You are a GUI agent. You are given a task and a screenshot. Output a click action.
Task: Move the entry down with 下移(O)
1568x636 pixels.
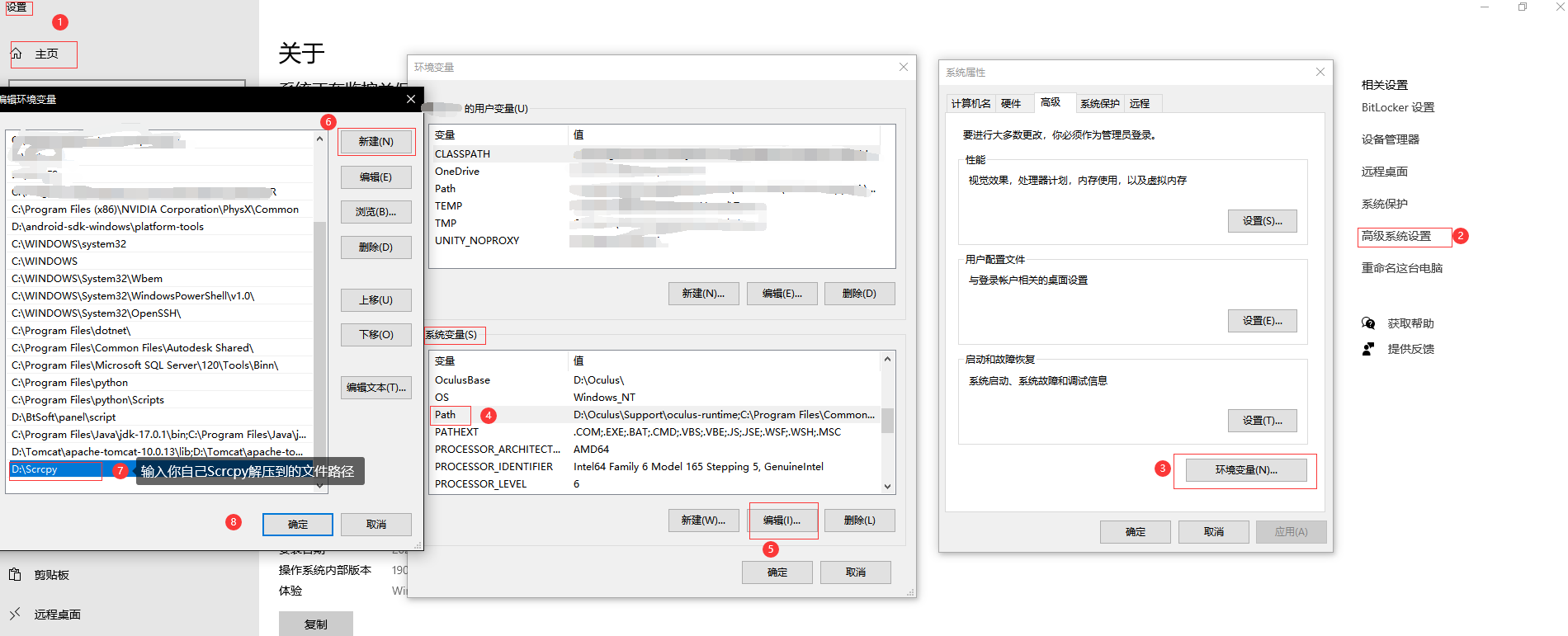[375, 335]
